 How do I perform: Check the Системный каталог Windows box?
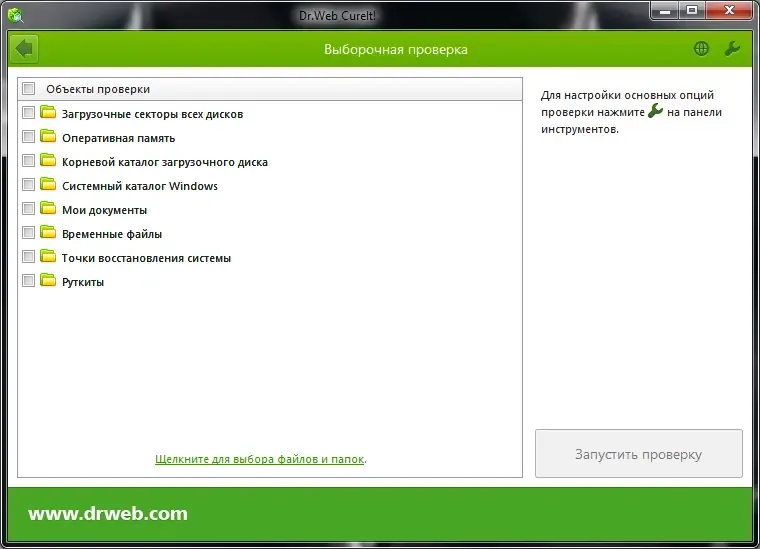point(29,185)
